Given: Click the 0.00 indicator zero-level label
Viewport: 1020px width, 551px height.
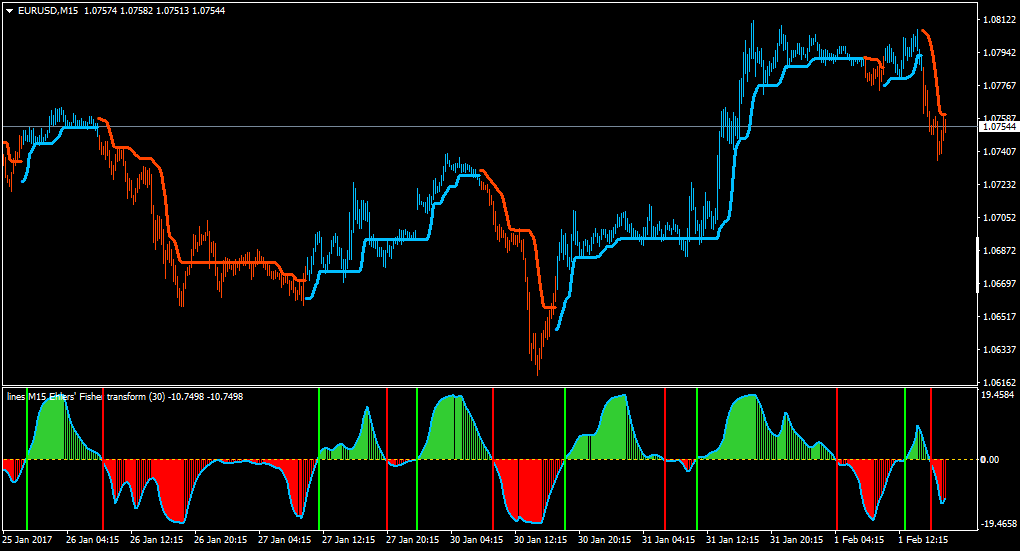Looking at the screenshot, I should (989, 460).
